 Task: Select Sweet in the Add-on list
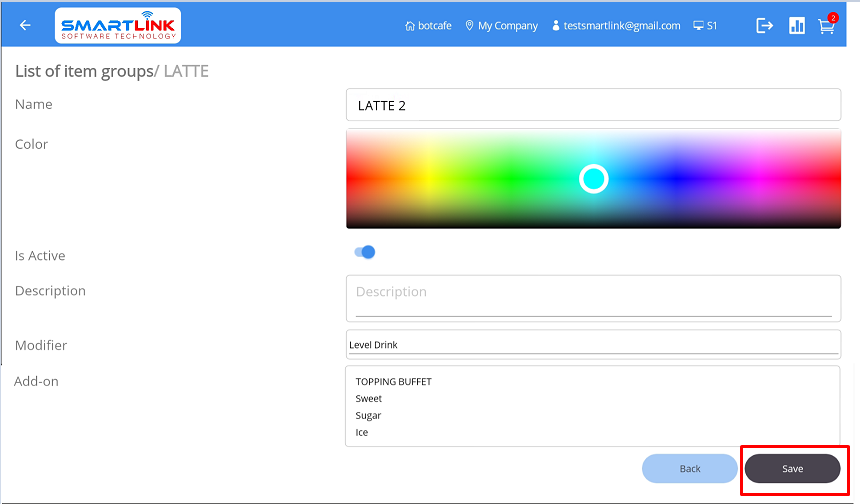369,399
